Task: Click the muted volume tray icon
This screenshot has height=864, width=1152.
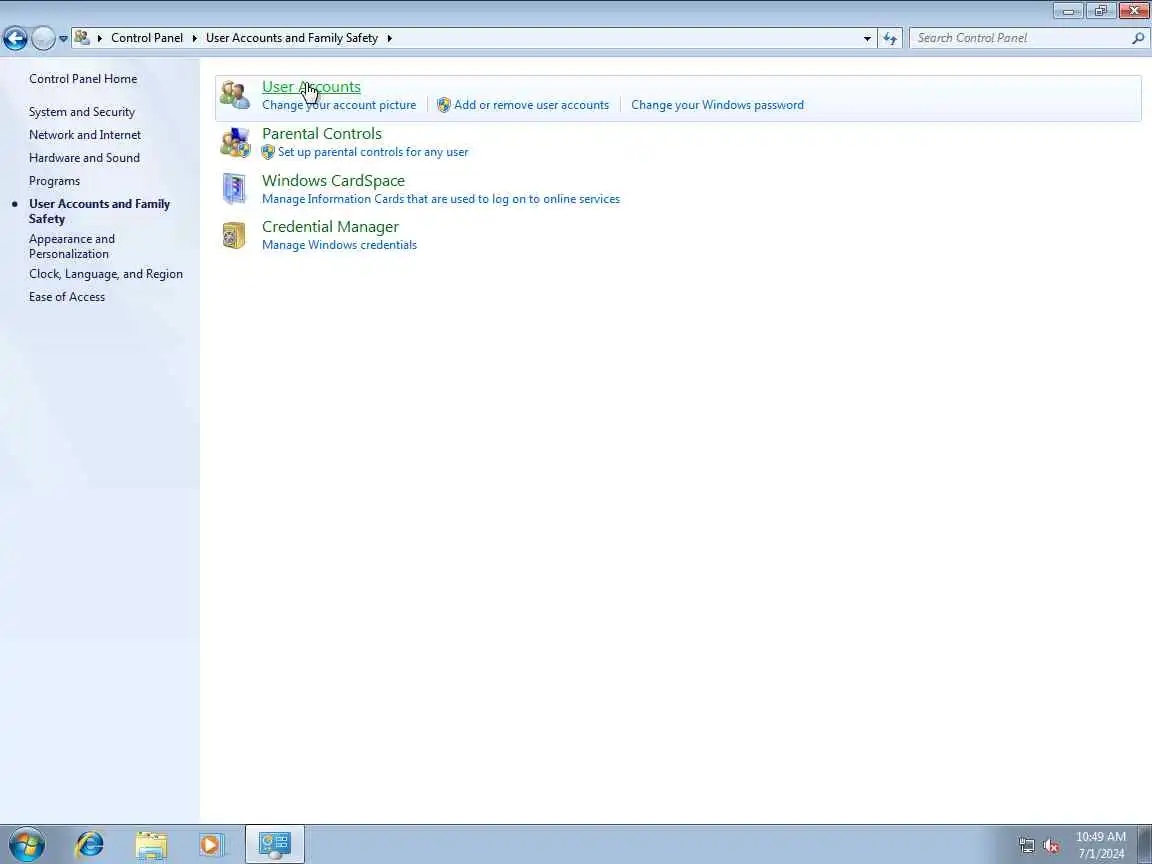Action: pos(1051,846)
